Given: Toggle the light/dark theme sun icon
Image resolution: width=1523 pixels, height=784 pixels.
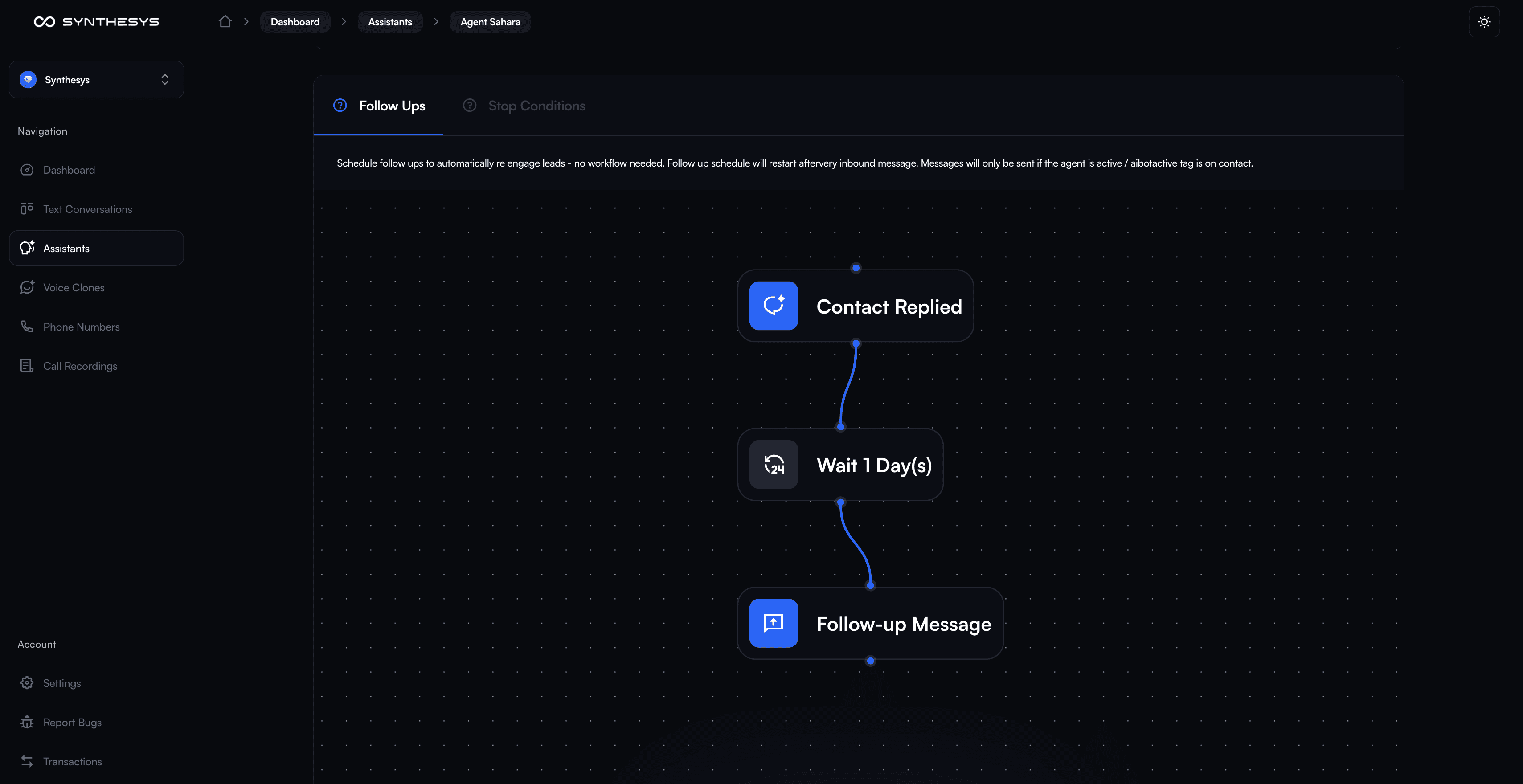Looking at the screenshot, I should (1484, 22).
